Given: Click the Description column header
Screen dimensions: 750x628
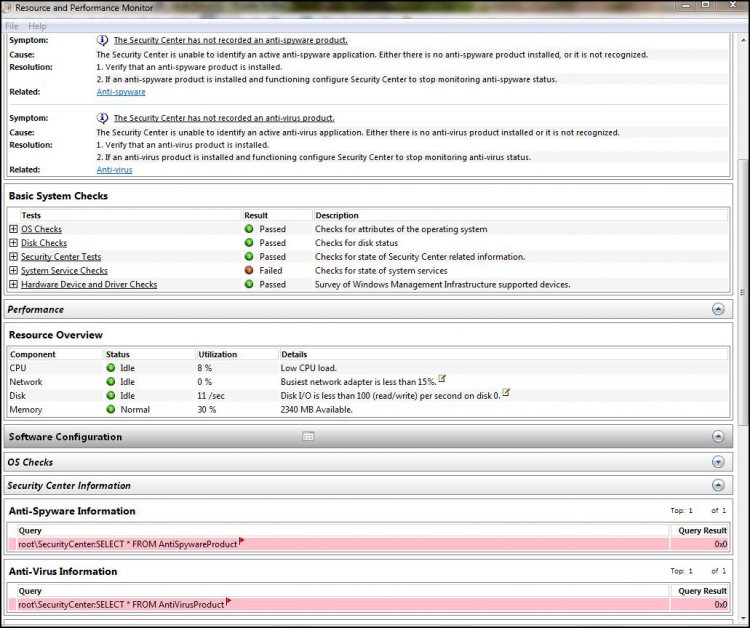Looking at the screenshot, I should pyautogui.click(x=337, y=216).
